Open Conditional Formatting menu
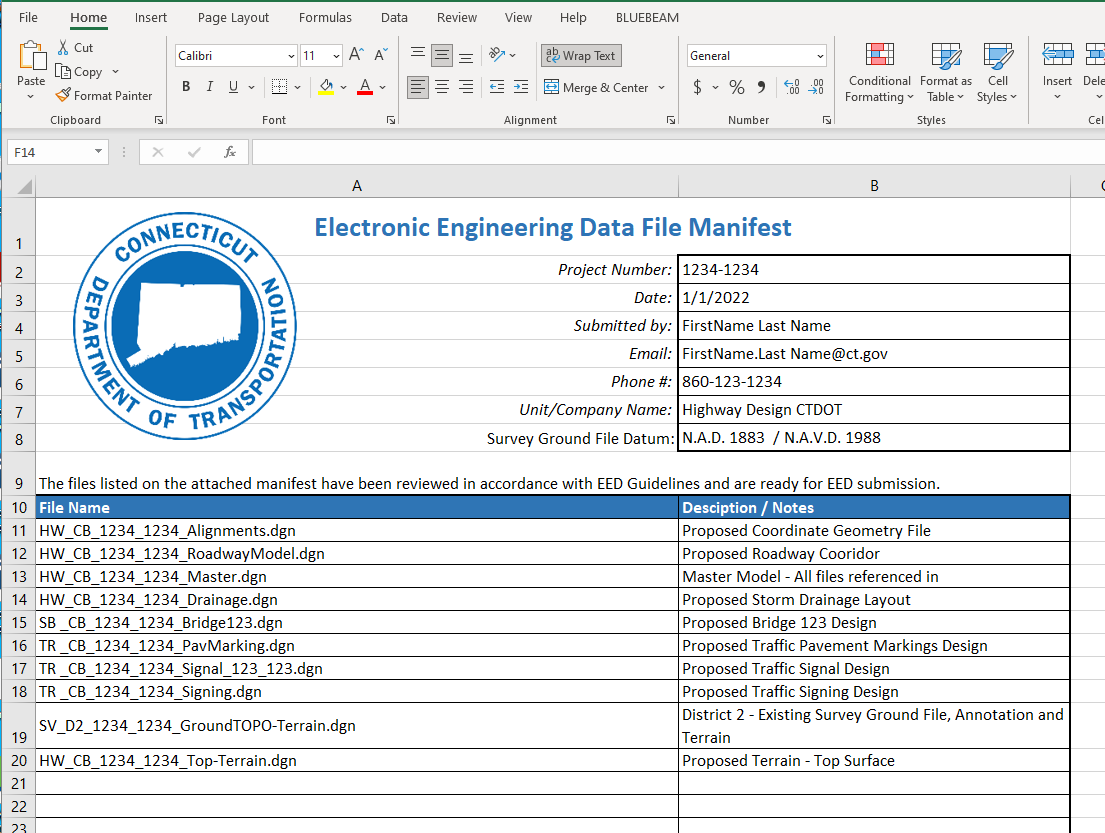 (879, 73)
